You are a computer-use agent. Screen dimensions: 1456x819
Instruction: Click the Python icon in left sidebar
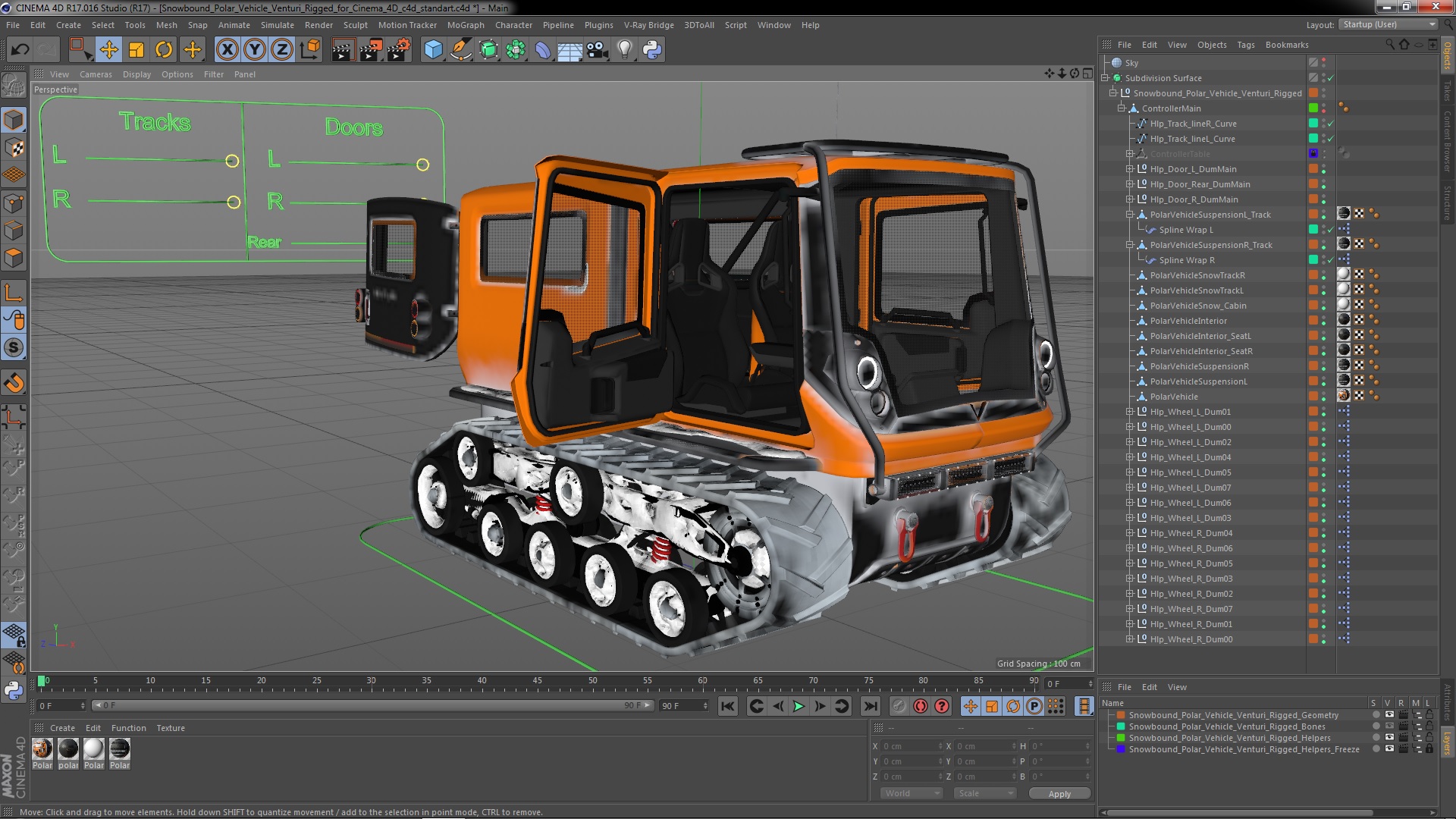(x=14, y=690)
